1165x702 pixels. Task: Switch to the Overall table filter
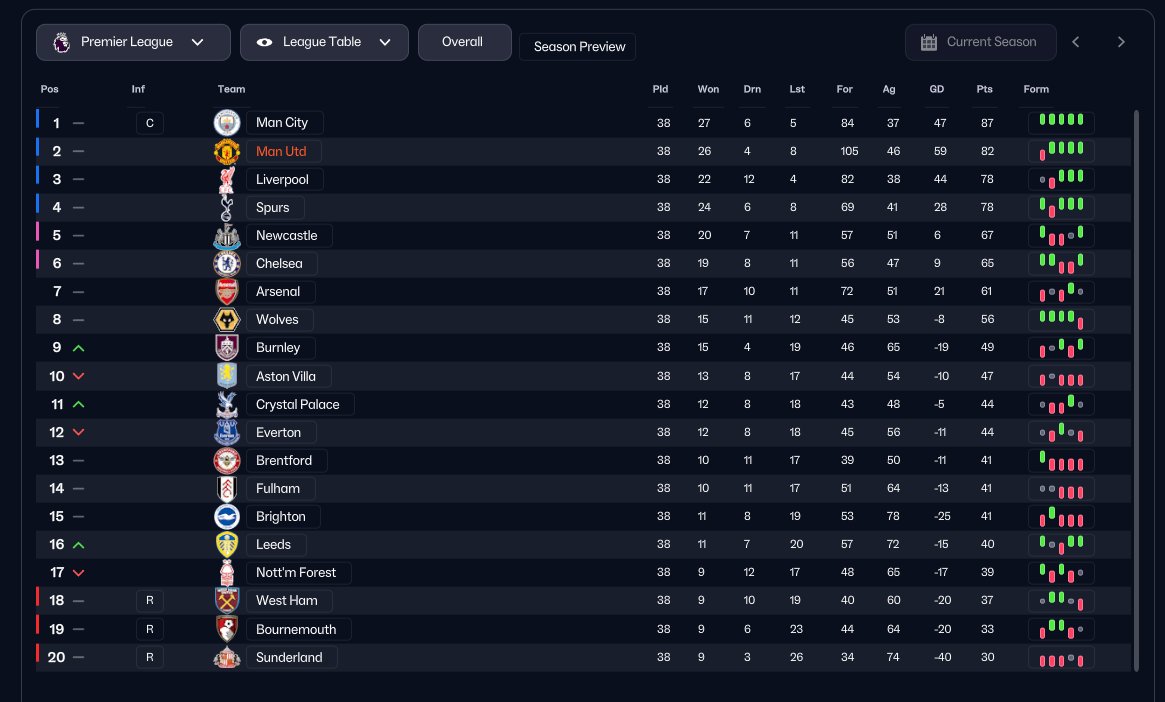pyautogui.click(x=464, y=42)
